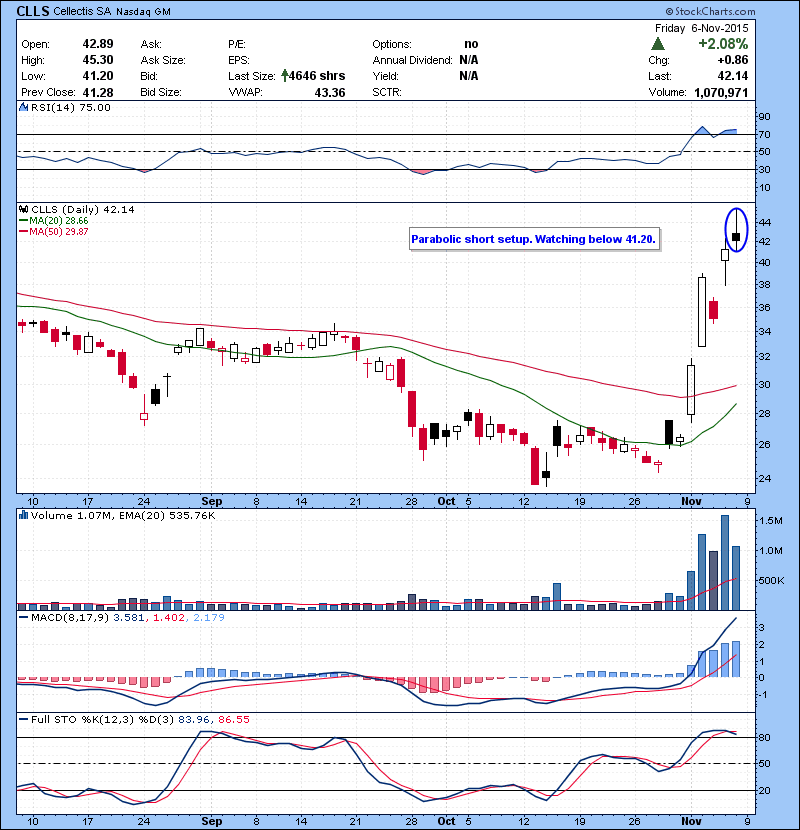Click the Oct label on price chart axis
800x830 pixels.
(446, 501)
